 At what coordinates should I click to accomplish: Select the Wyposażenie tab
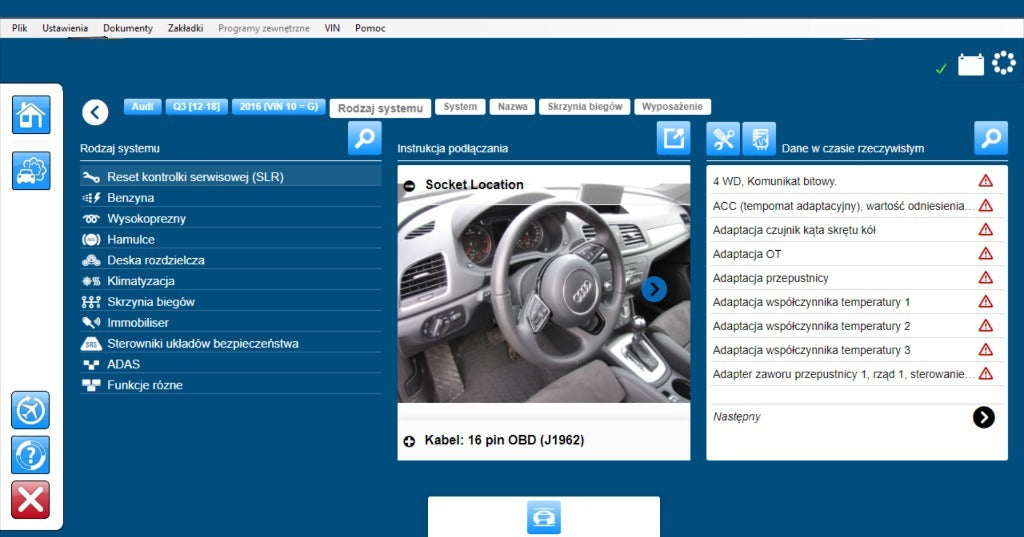(672, 106)
